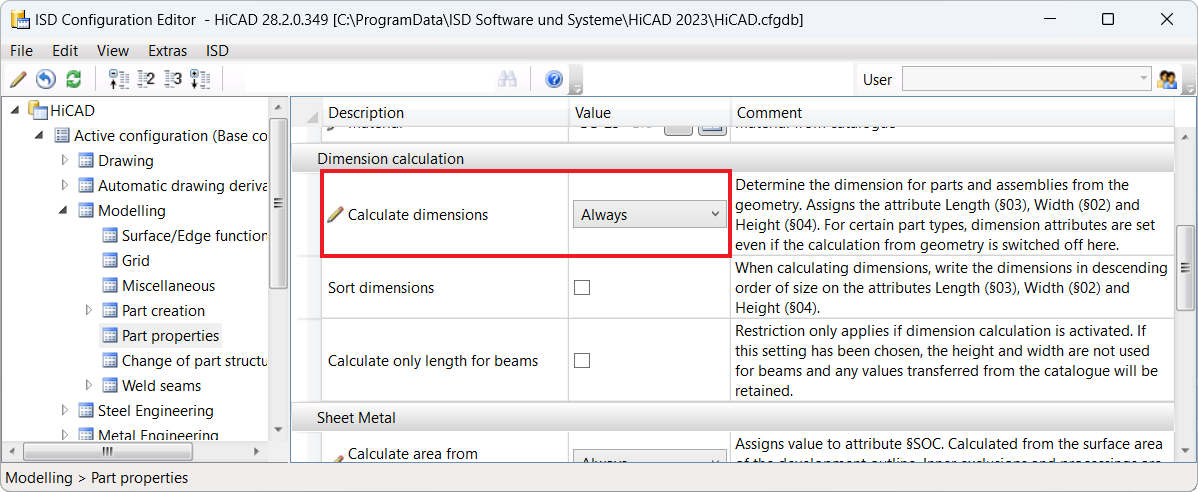Select the Part properties tree item

(170, 335)
